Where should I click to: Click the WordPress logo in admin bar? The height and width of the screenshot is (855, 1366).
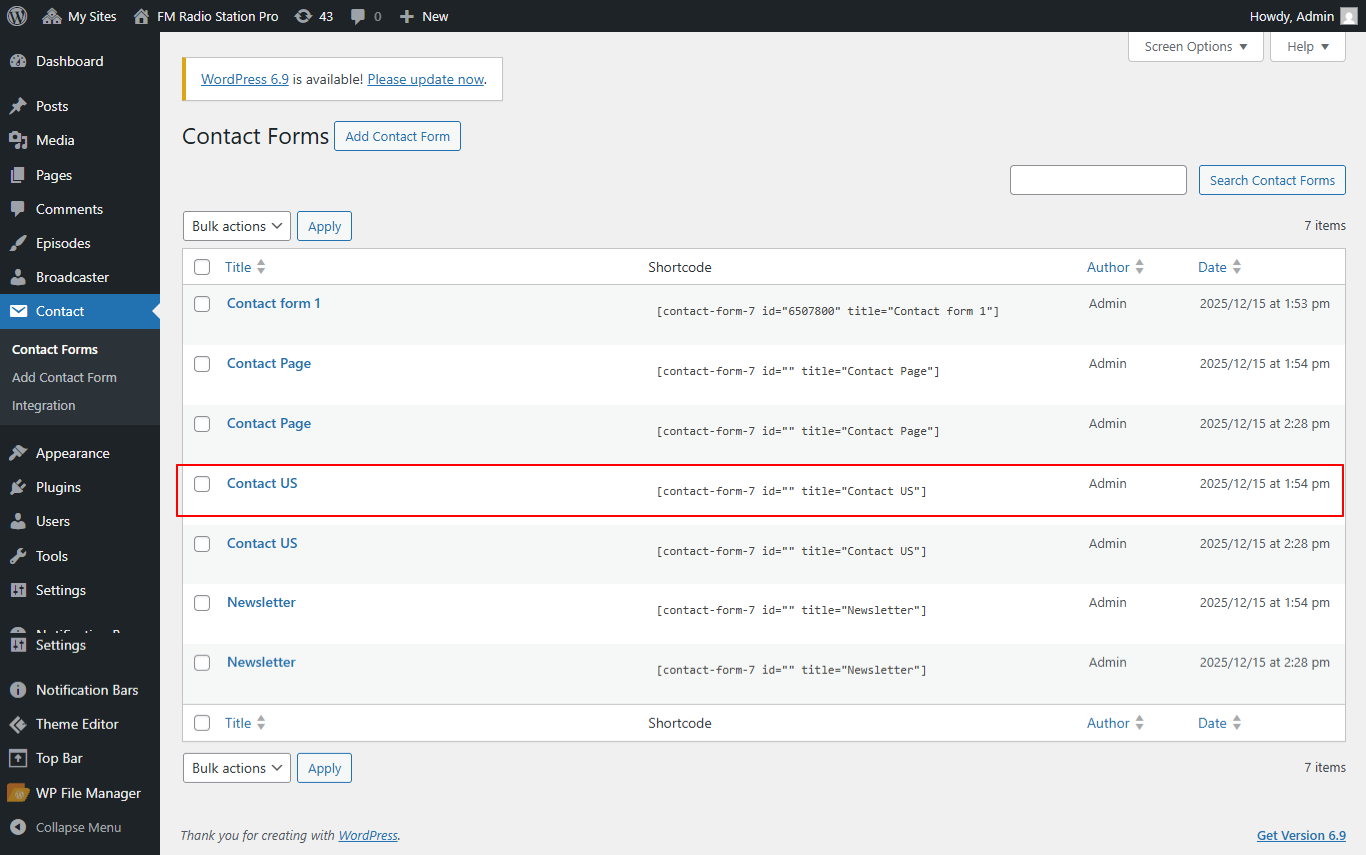coord(16,16)
